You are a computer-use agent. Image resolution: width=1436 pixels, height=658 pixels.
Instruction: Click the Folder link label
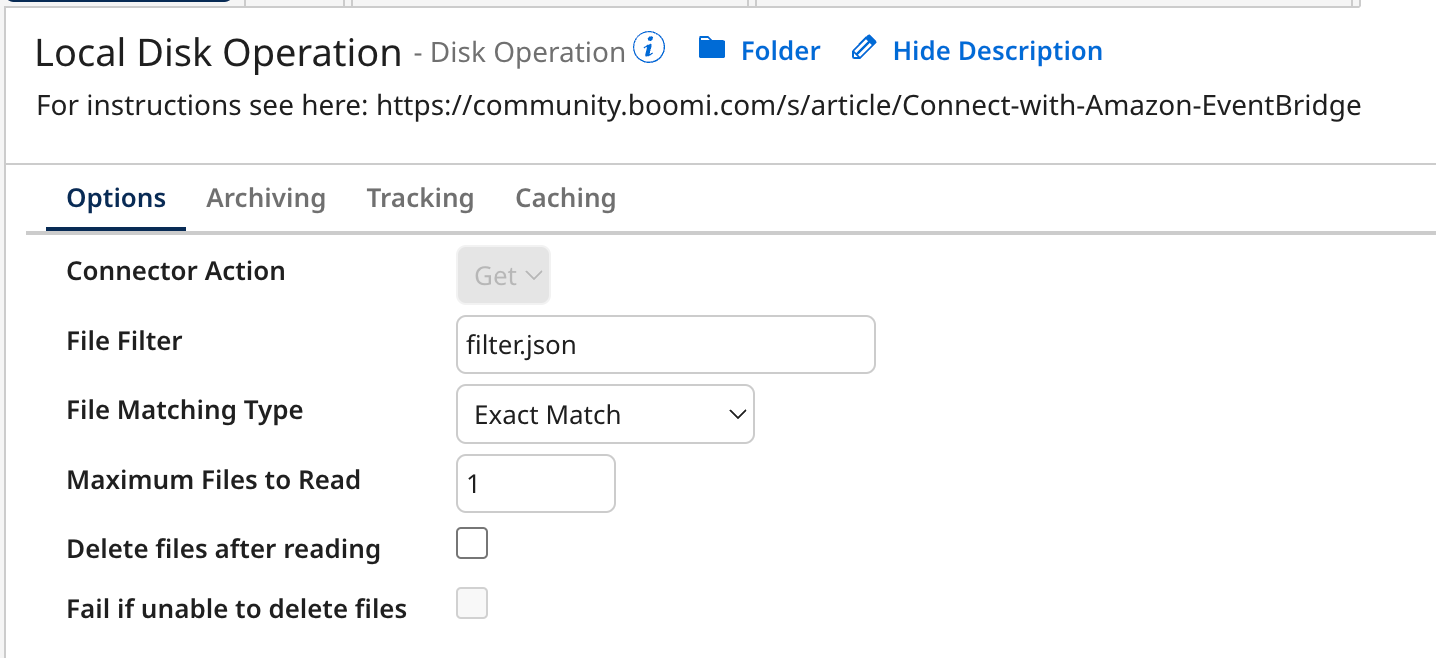pyautogui.click(x=780, y=50)
